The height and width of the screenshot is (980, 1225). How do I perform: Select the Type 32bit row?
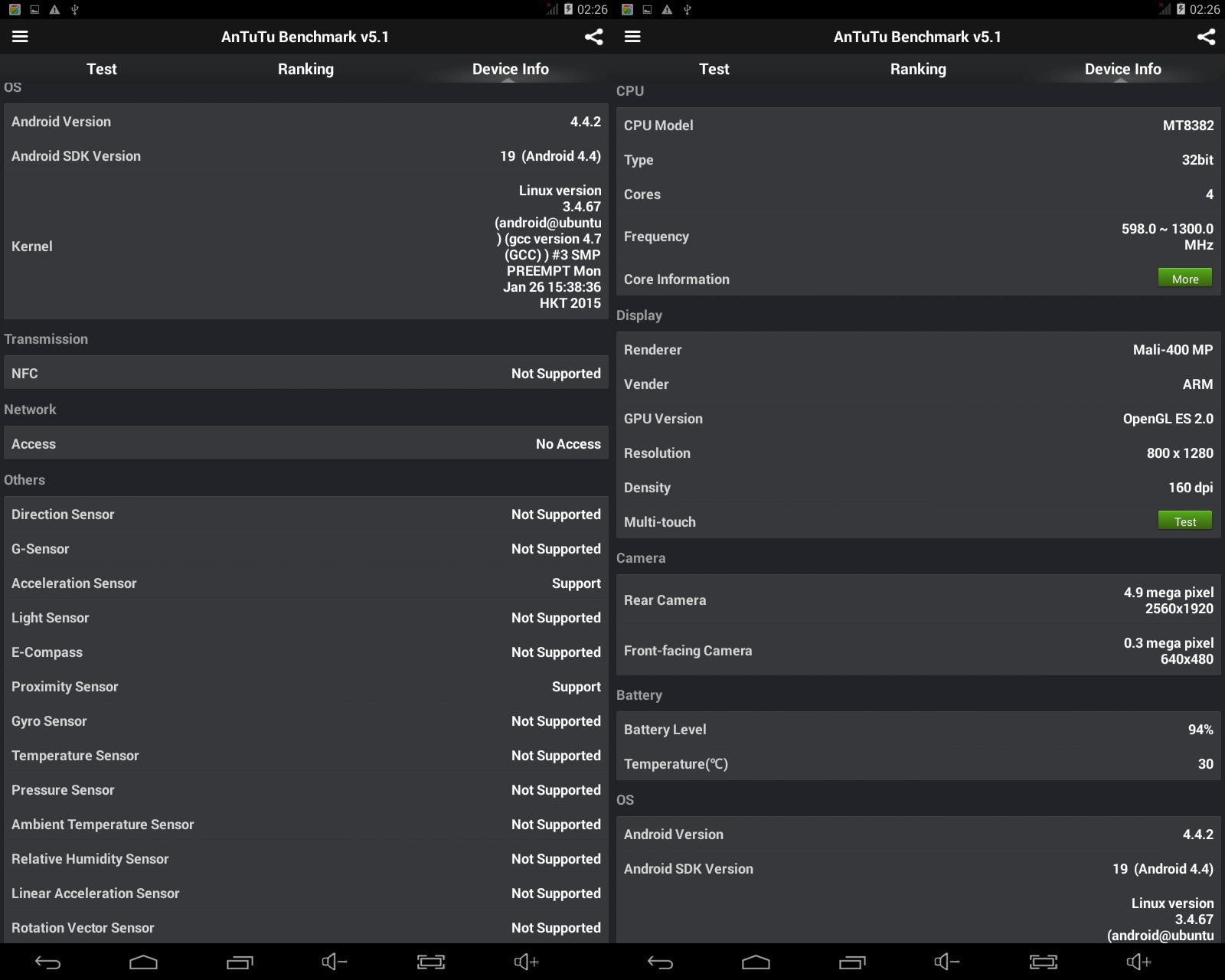[x=918, y=159]
